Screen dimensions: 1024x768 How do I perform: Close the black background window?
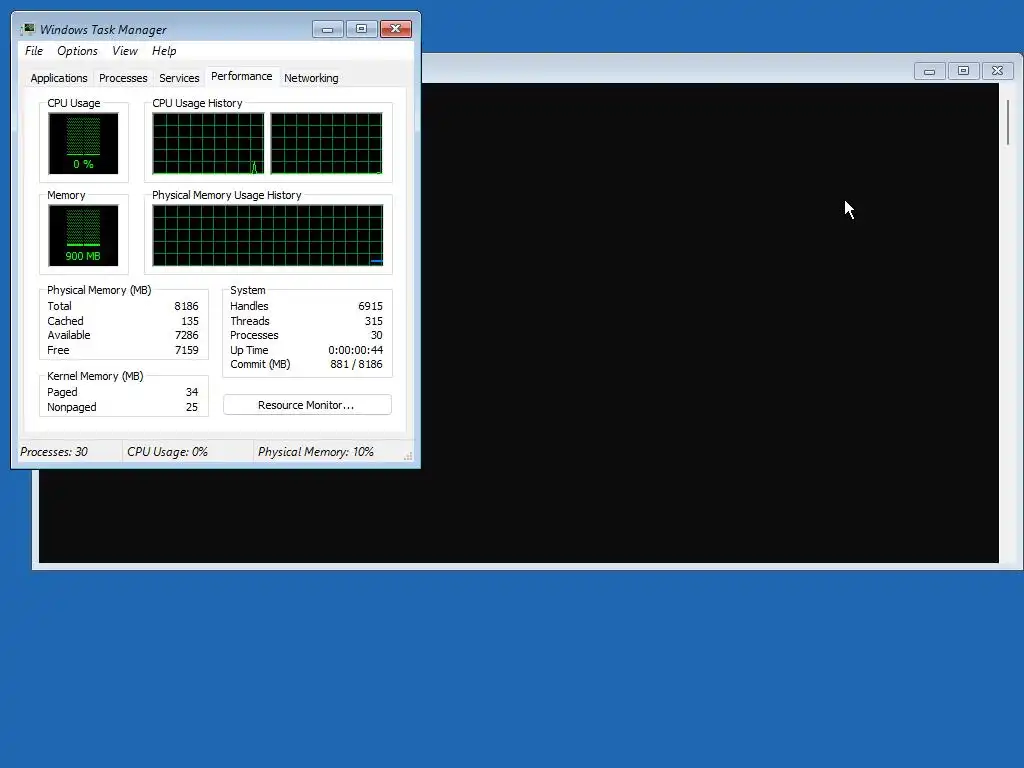997,71
